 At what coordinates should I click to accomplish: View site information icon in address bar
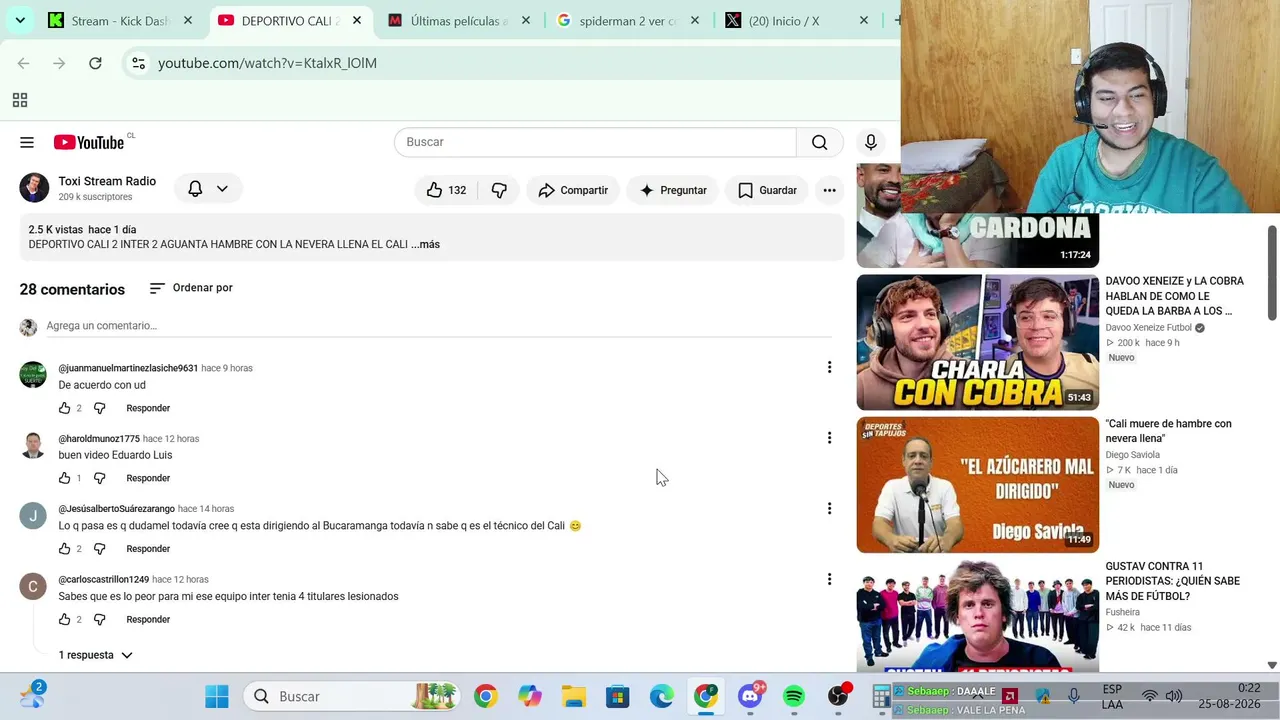pyautogui.click(x=138, y=63)
